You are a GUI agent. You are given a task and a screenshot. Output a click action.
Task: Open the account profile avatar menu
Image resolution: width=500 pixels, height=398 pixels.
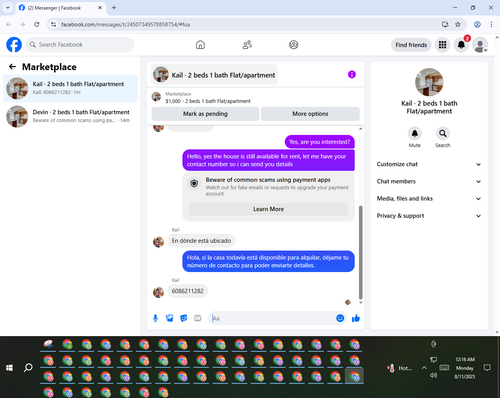point(480,45)
